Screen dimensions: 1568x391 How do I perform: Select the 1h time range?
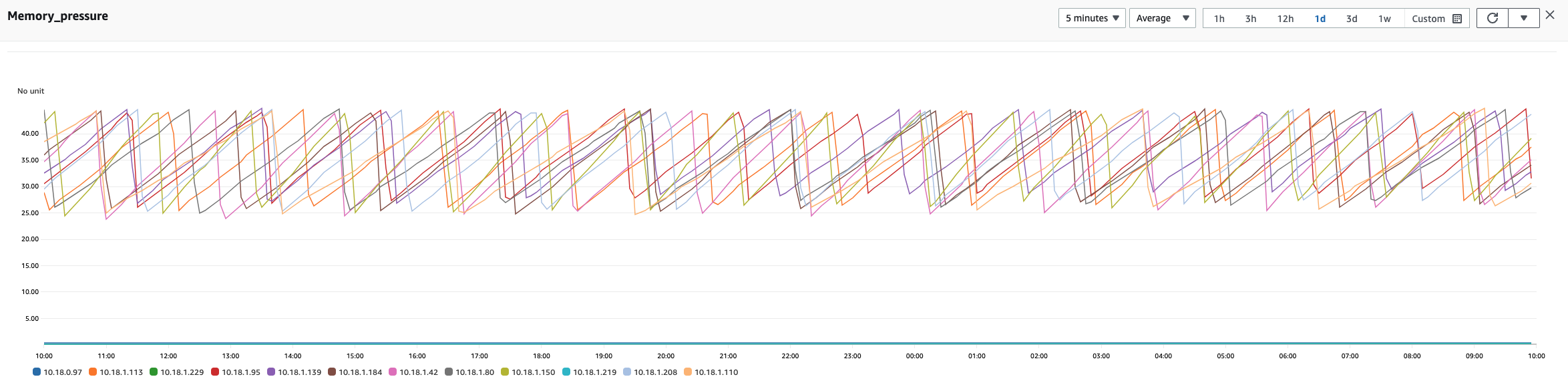click(1219, 19)
